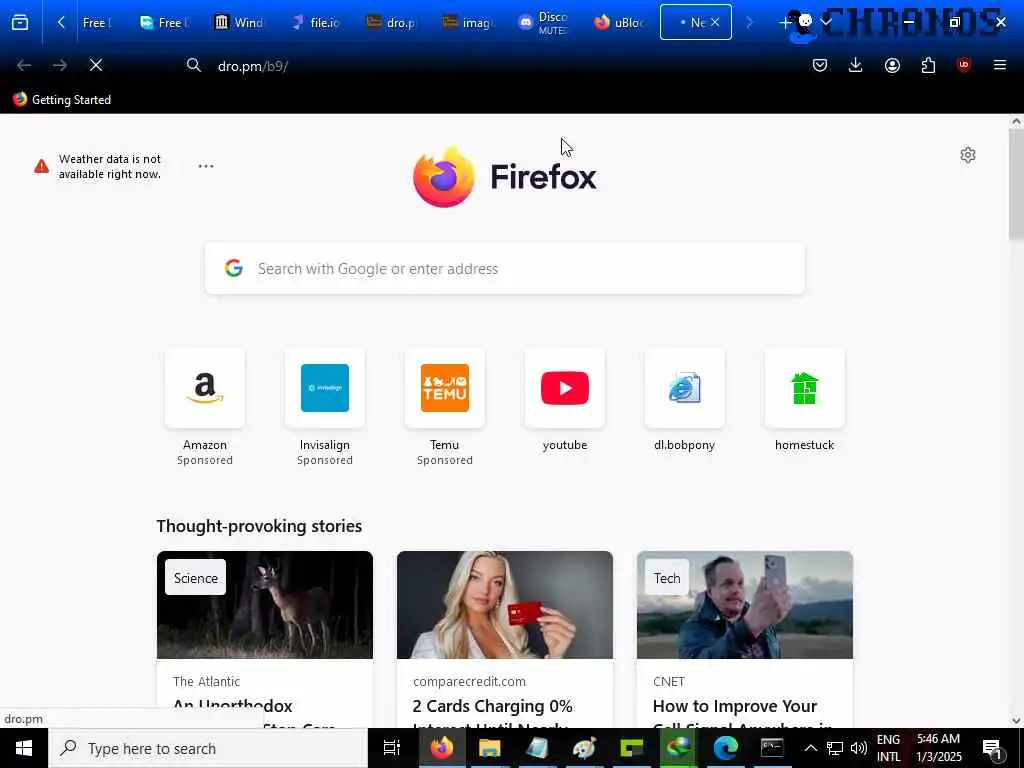
Task: Stop loading the current page
Action: [95, 65]
